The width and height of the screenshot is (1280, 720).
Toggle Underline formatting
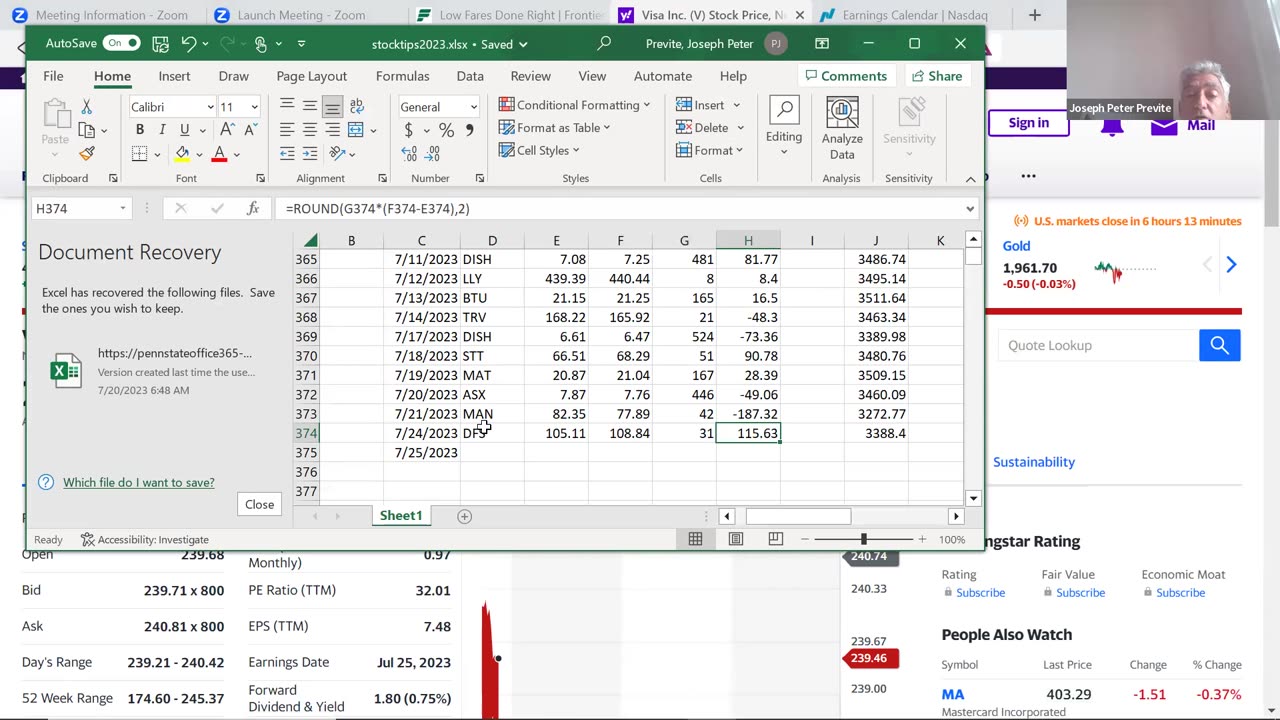click(x=184, y=130)
